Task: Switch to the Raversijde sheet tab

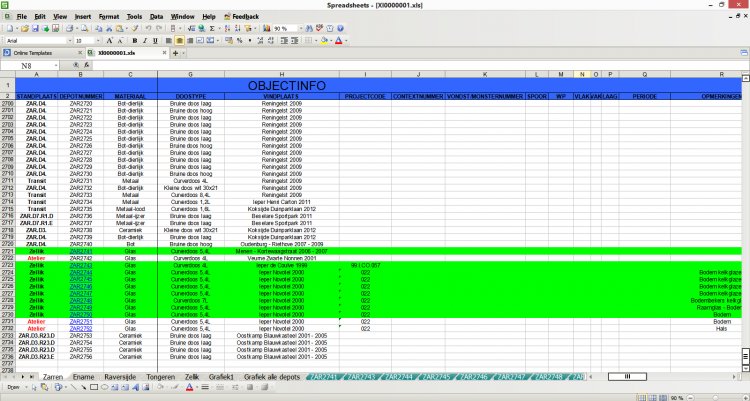Action: 120,377
